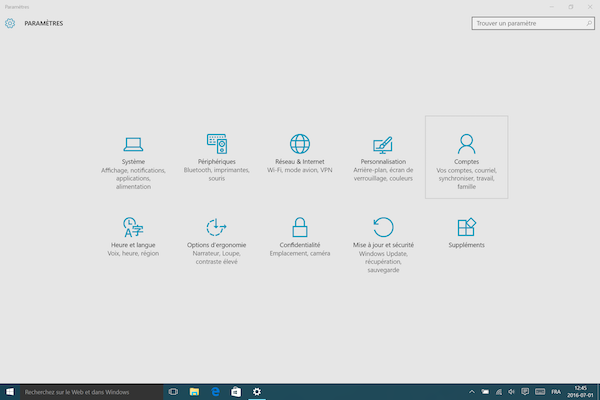Open the Mise à jour et sécurité icon
Image resolution: width=600 pixels, height=400 pixels.
(383, 227)
